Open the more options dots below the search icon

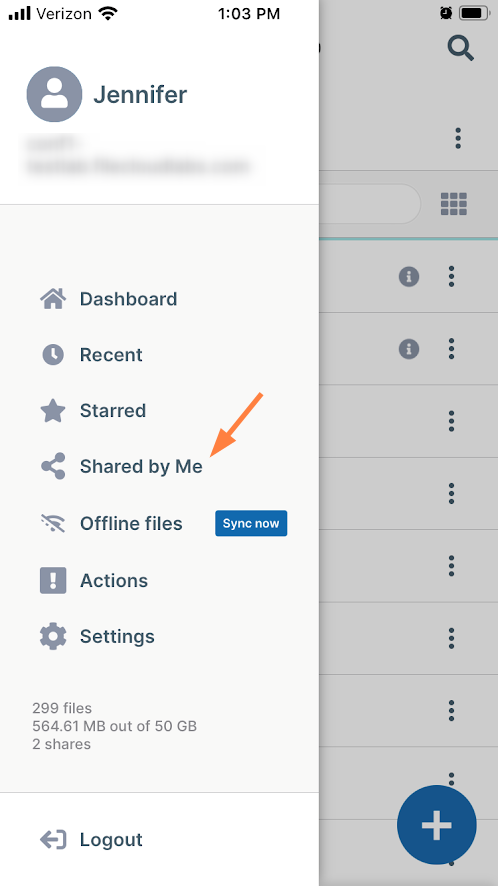(x=458, y=138)
